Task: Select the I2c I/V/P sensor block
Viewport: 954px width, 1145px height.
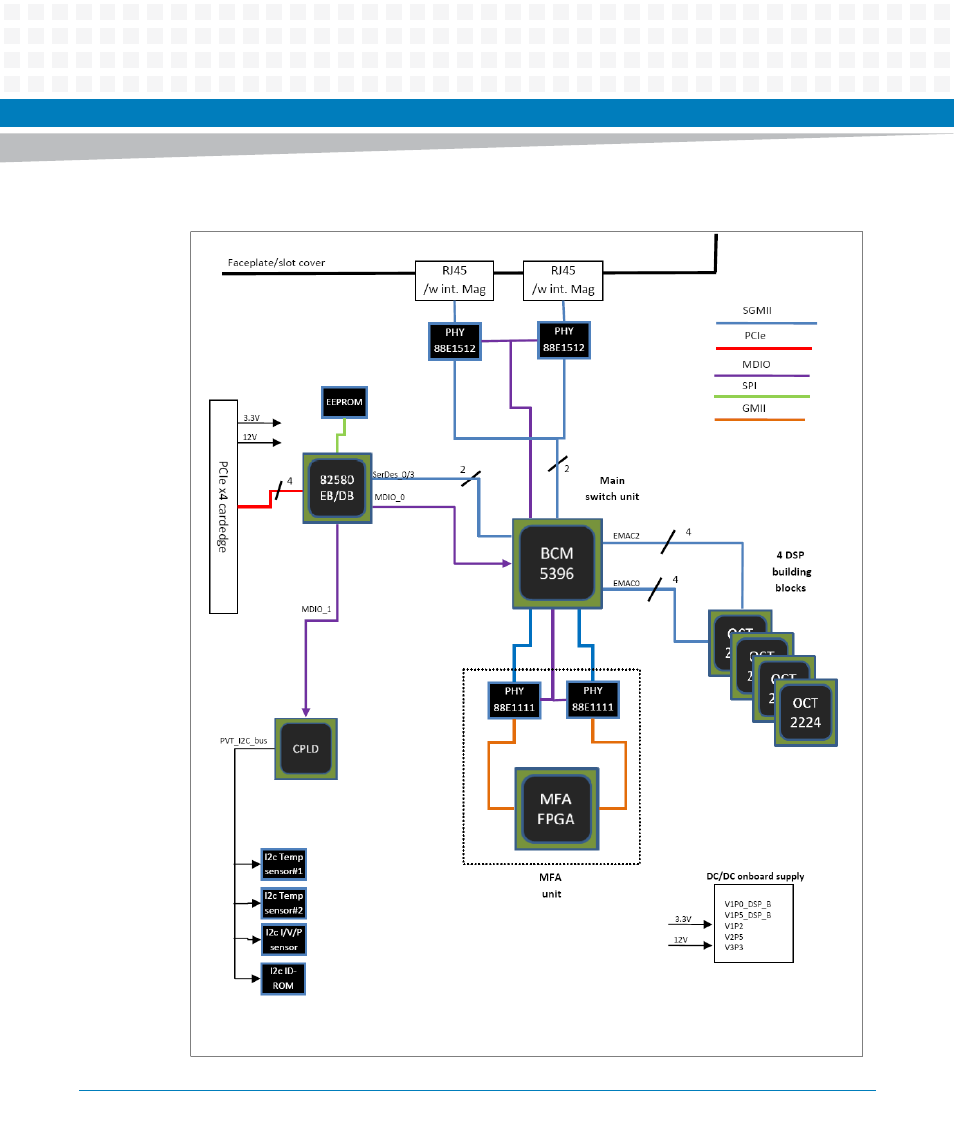Action: (x=283, y=940)
